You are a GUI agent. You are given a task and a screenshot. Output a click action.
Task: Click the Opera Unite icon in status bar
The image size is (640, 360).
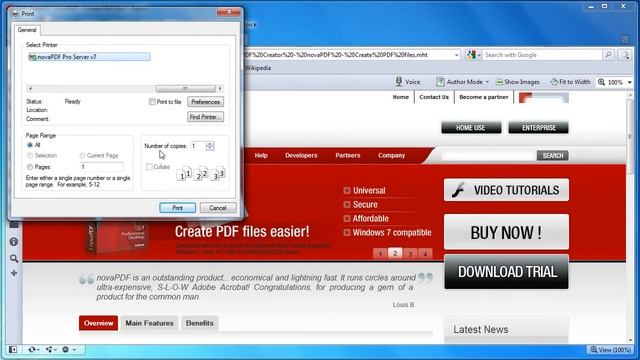click(x=49, y=349)
